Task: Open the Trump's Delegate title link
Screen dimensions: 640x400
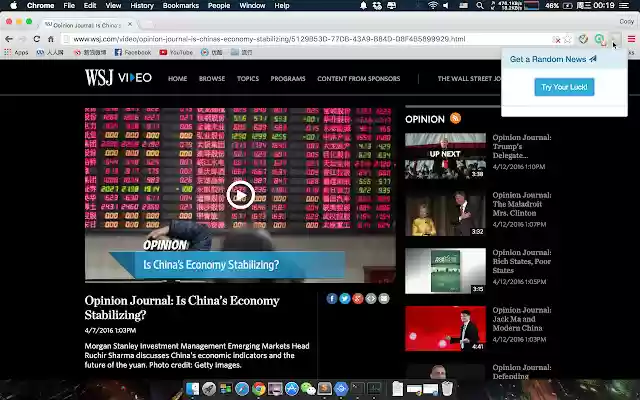Action: pyautogui.click(x=522, y=146)
